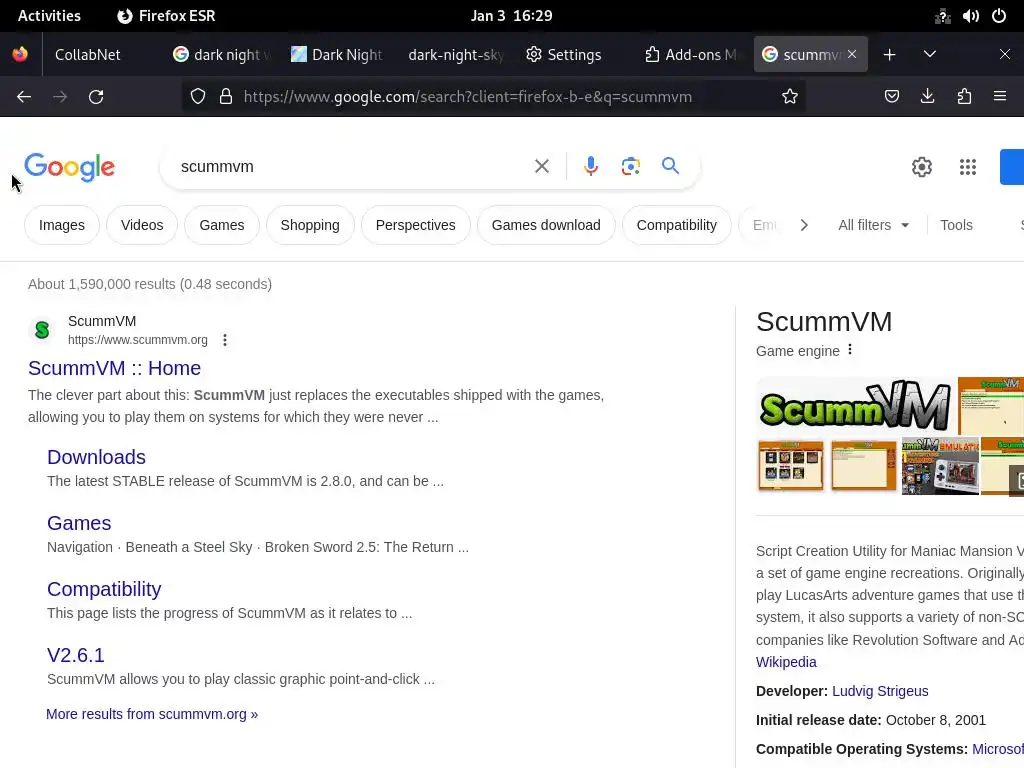
Task: Start a voice search with the microphone
Action: pos(590,167)
